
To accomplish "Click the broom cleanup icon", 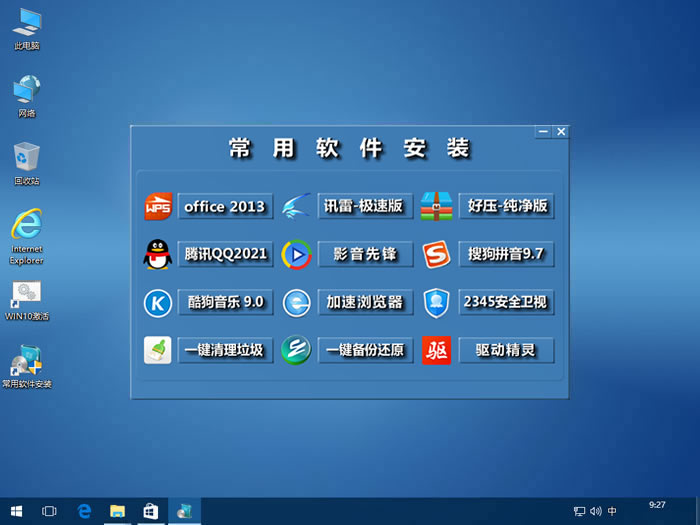I will (158, 350).
